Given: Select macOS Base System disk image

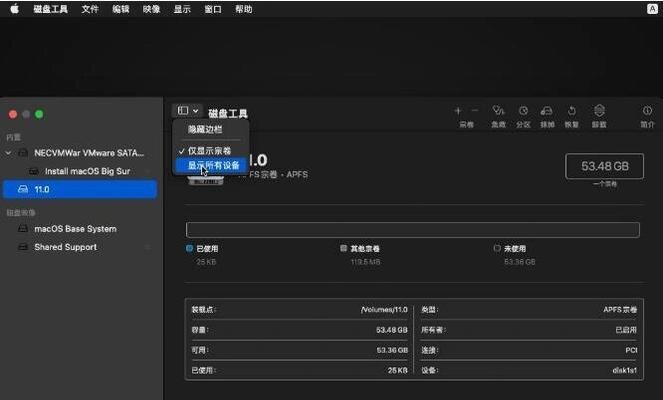Looking at the screenshot, I should coord(80,229).
